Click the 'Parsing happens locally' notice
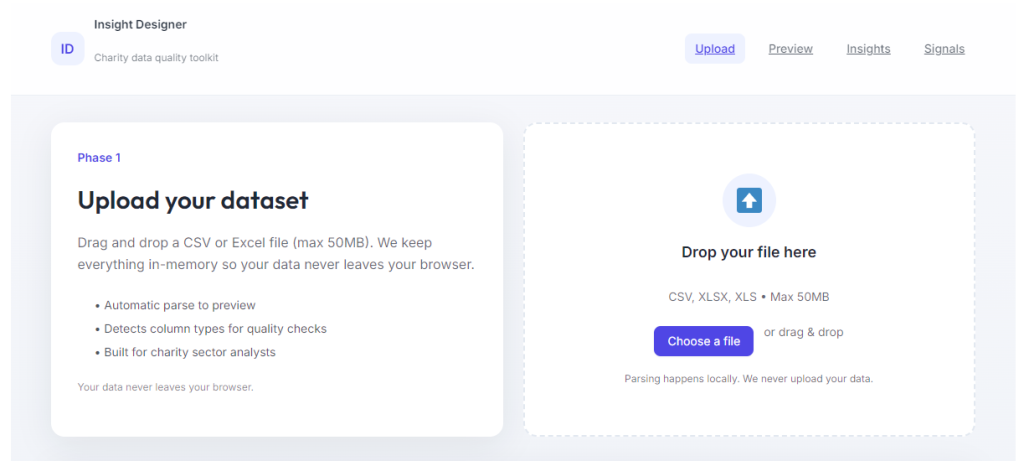The image size is (1024, 461). pos(748,379)
